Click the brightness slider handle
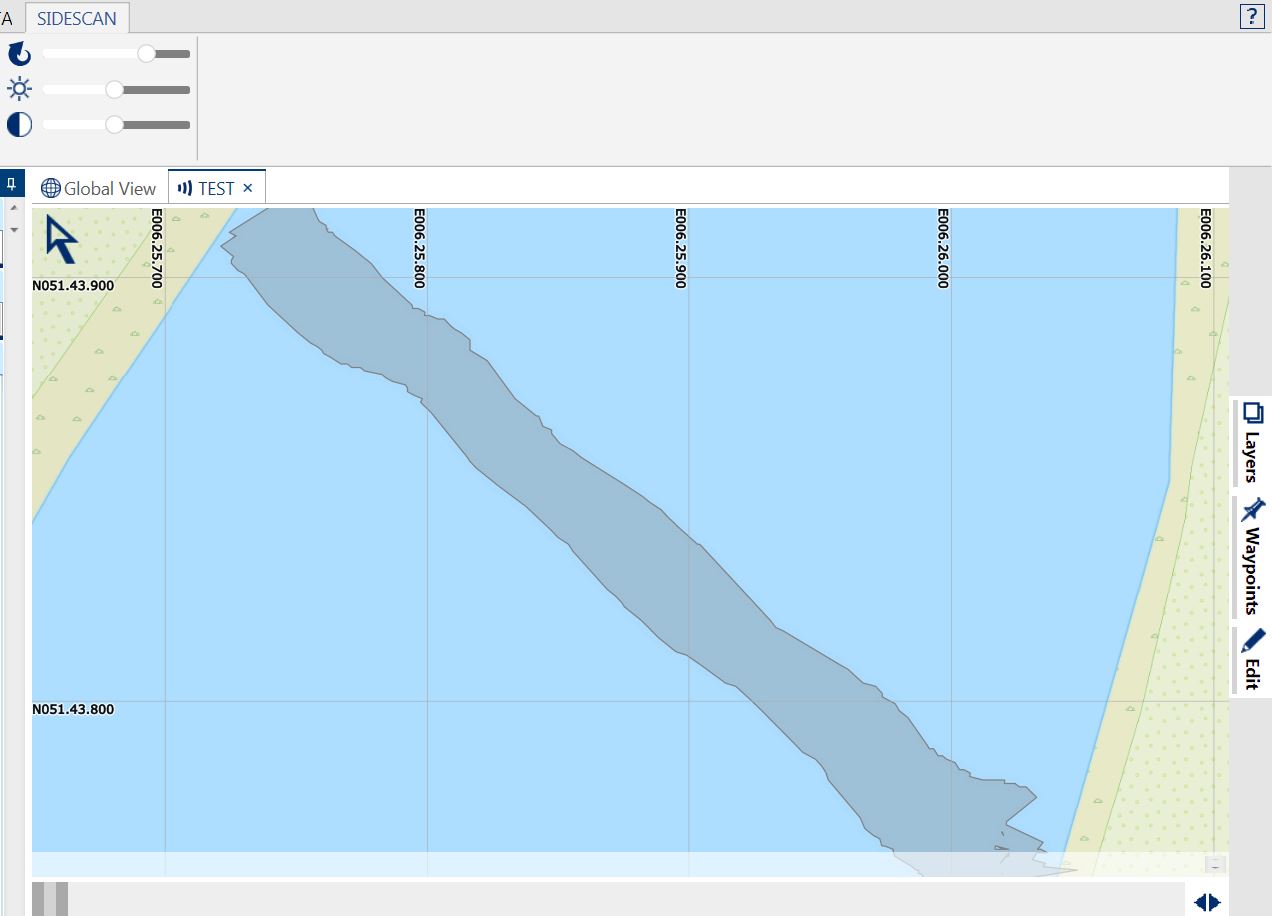 [114, 90]
